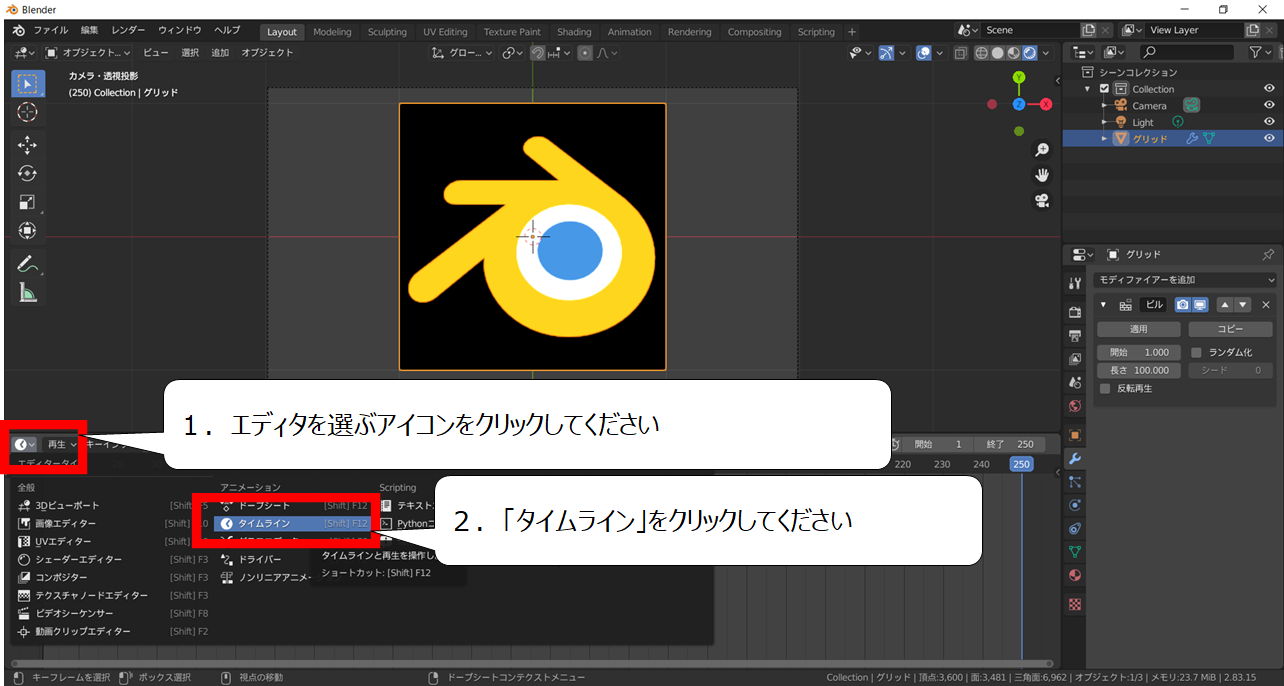The width and height of the screenshot is (1284, 686).
Task: Switch to material preview shading
Action: [1014, 53]
